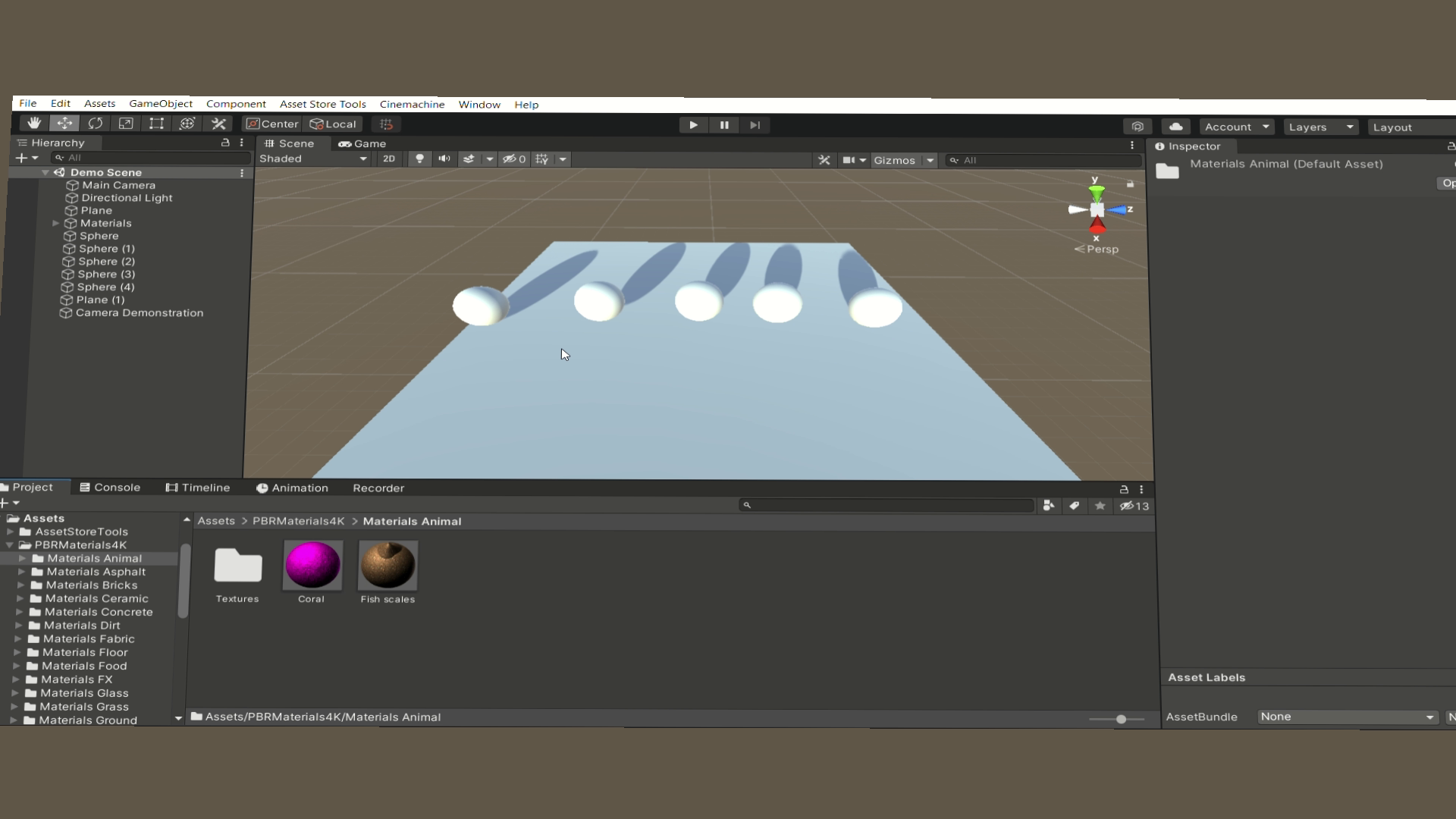The image size is (1456, 819).
Task: Click the Hierarchy search field
Action: 150,158
